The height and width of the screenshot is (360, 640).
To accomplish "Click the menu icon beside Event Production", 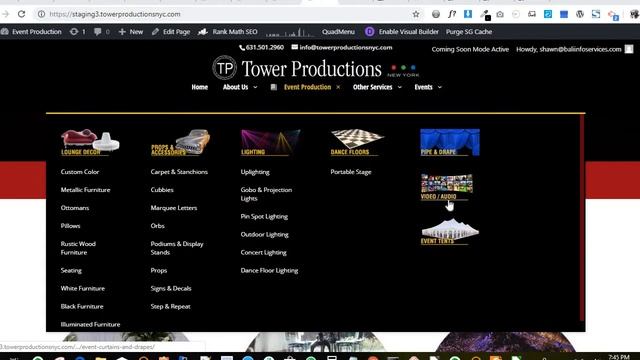I will [x=273, y=87].
